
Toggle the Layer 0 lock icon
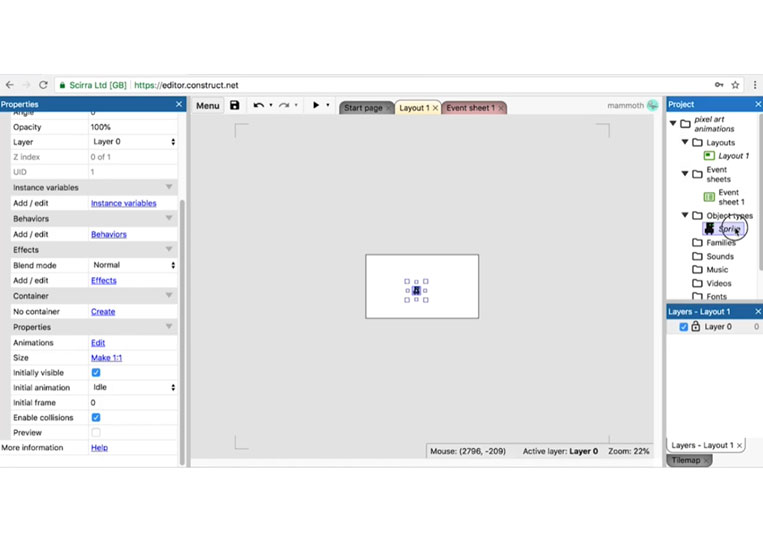696,326
